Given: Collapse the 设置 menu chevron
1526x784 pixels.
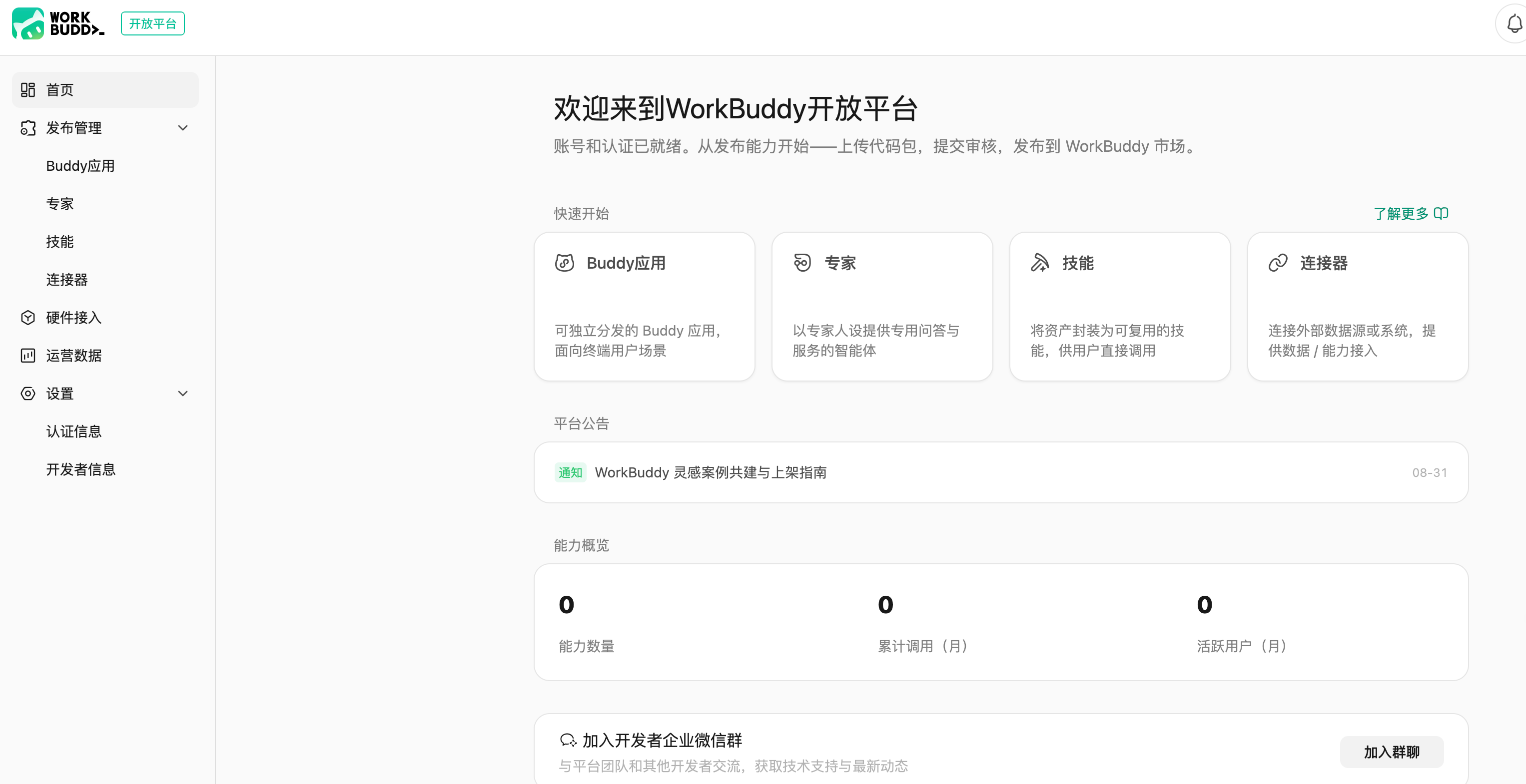Looking at the screenshot, I should (183, 393).
